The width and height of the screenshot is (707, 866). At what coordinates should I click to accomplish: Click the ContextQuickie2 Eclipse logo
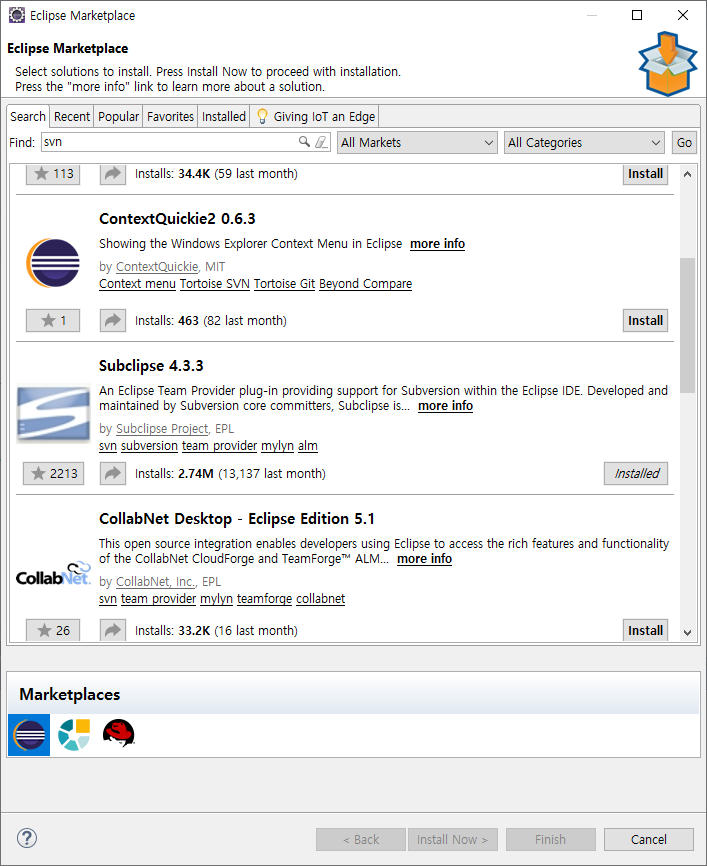point(53,263)
